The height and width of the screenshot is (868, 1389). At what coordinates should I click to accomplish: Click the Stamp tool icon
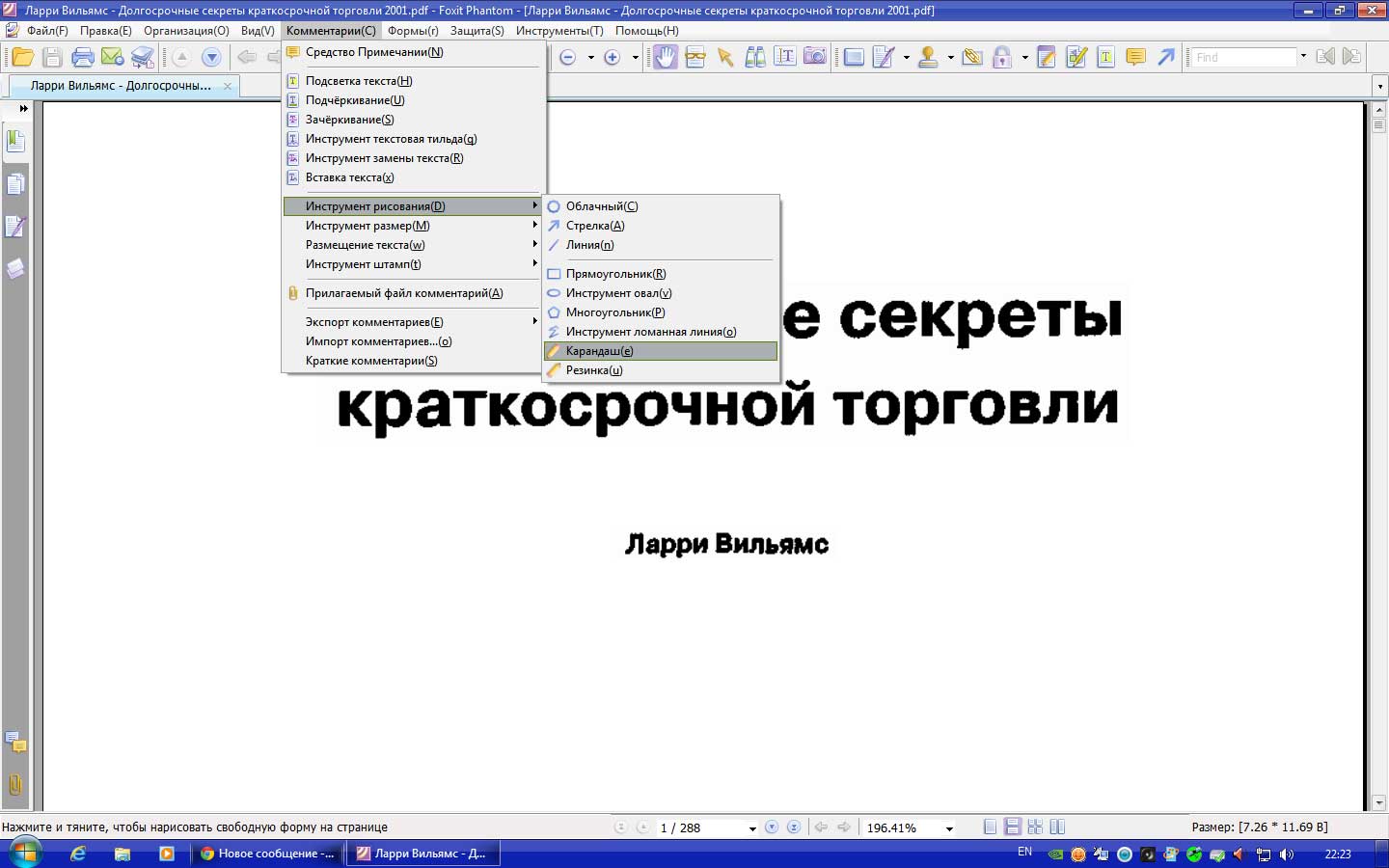(x=928, y=57)
